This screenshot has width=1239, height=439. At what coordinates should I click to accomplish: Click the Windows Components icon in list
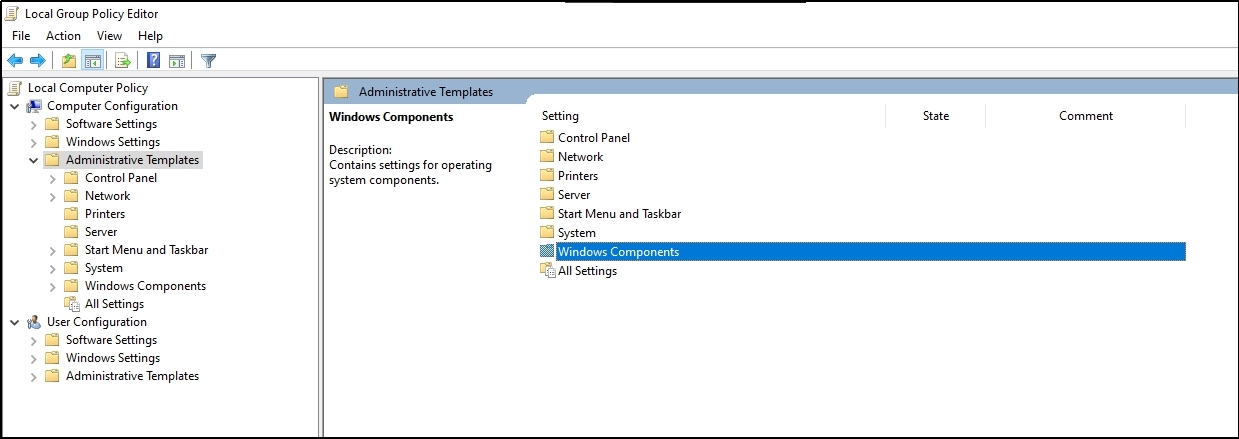point(547,252)
